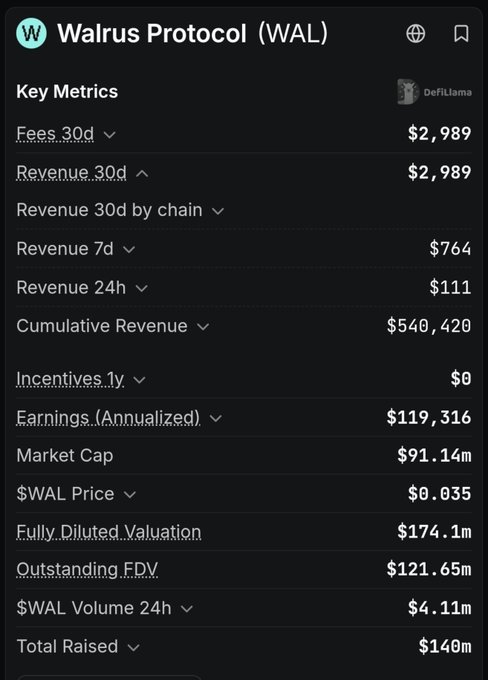Expand the Incentives 1y row

(x=139, y=380)
